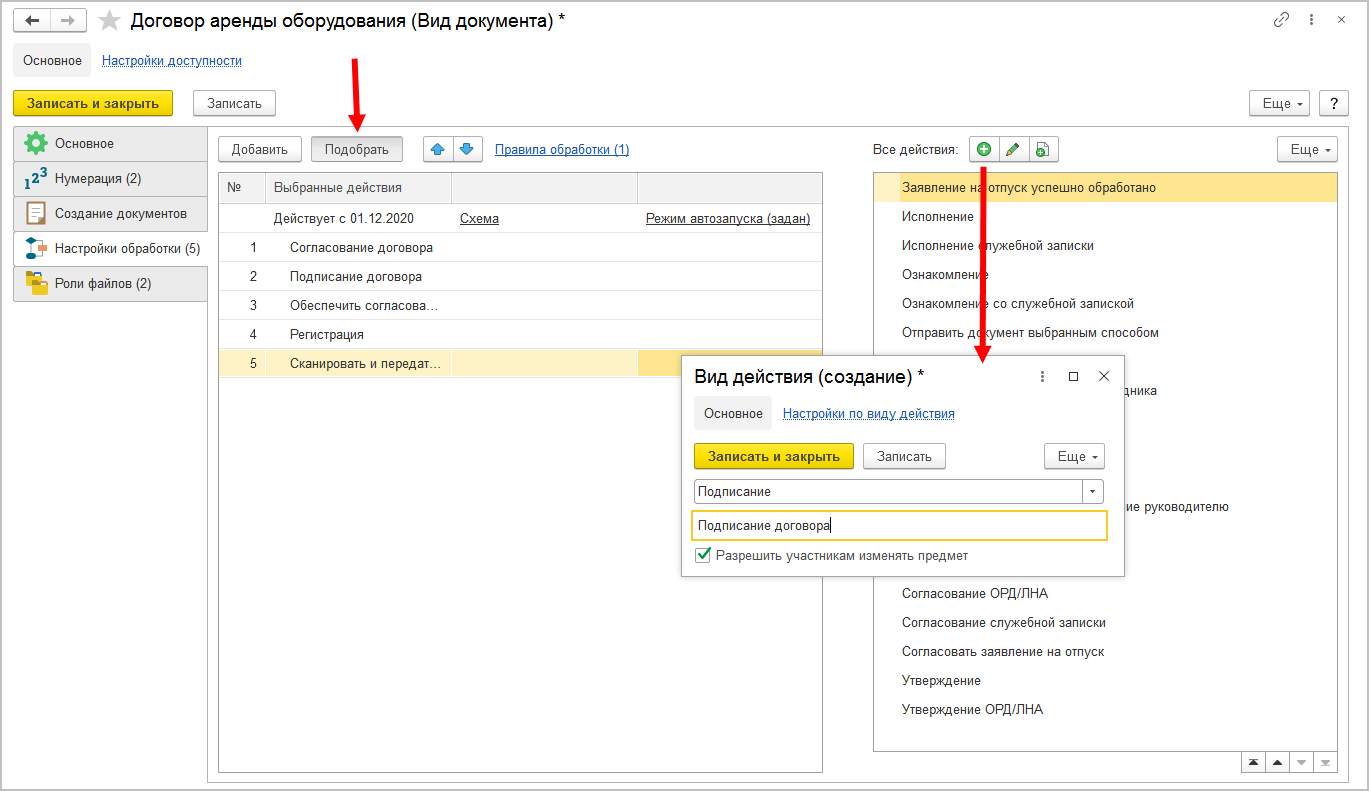Viewport: 1369px width, 791px height.
Task: Move one row up in all actions list
Action: point(1277,763)
